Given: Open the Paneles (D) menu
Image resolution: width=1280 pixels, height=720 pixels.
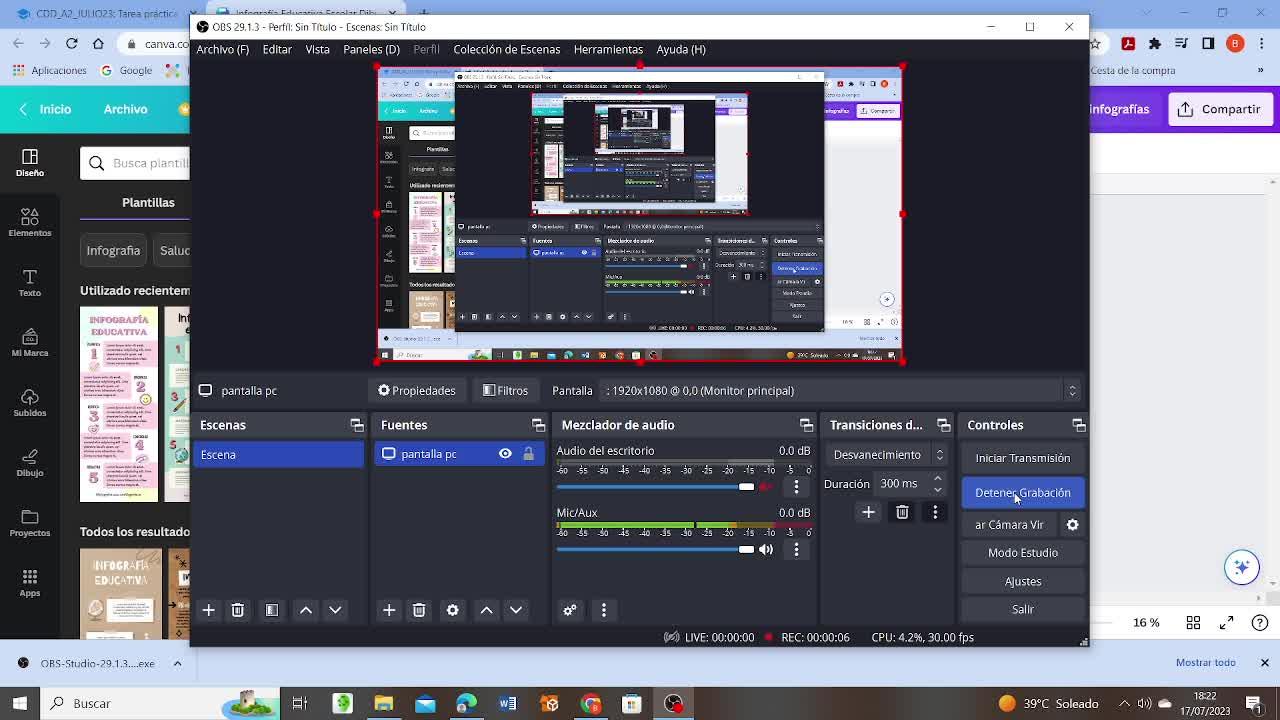Looking at the screenshot, I should coord(371,49).
